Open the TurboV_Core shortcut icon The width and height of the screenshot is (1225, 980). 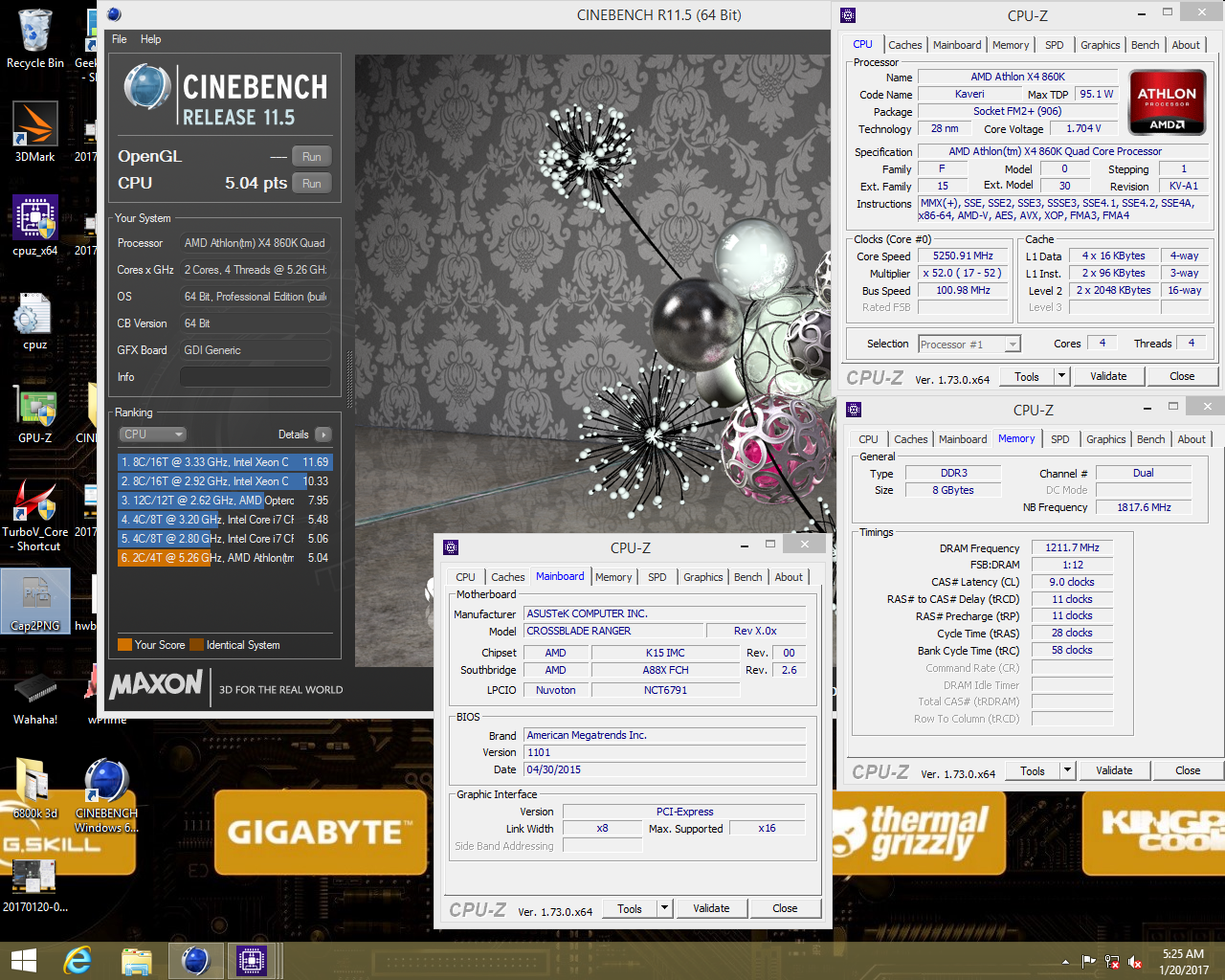[x=34, y=515]
